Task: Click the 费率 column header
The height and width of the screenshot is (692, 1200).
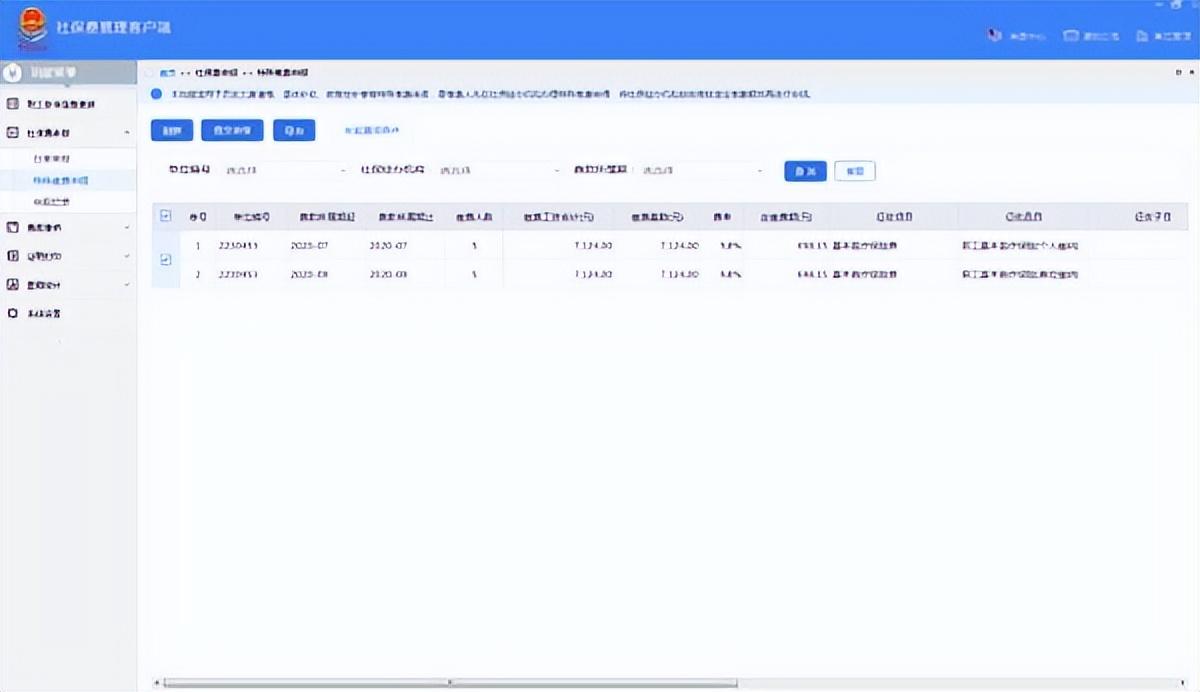Action: [721, 216]
